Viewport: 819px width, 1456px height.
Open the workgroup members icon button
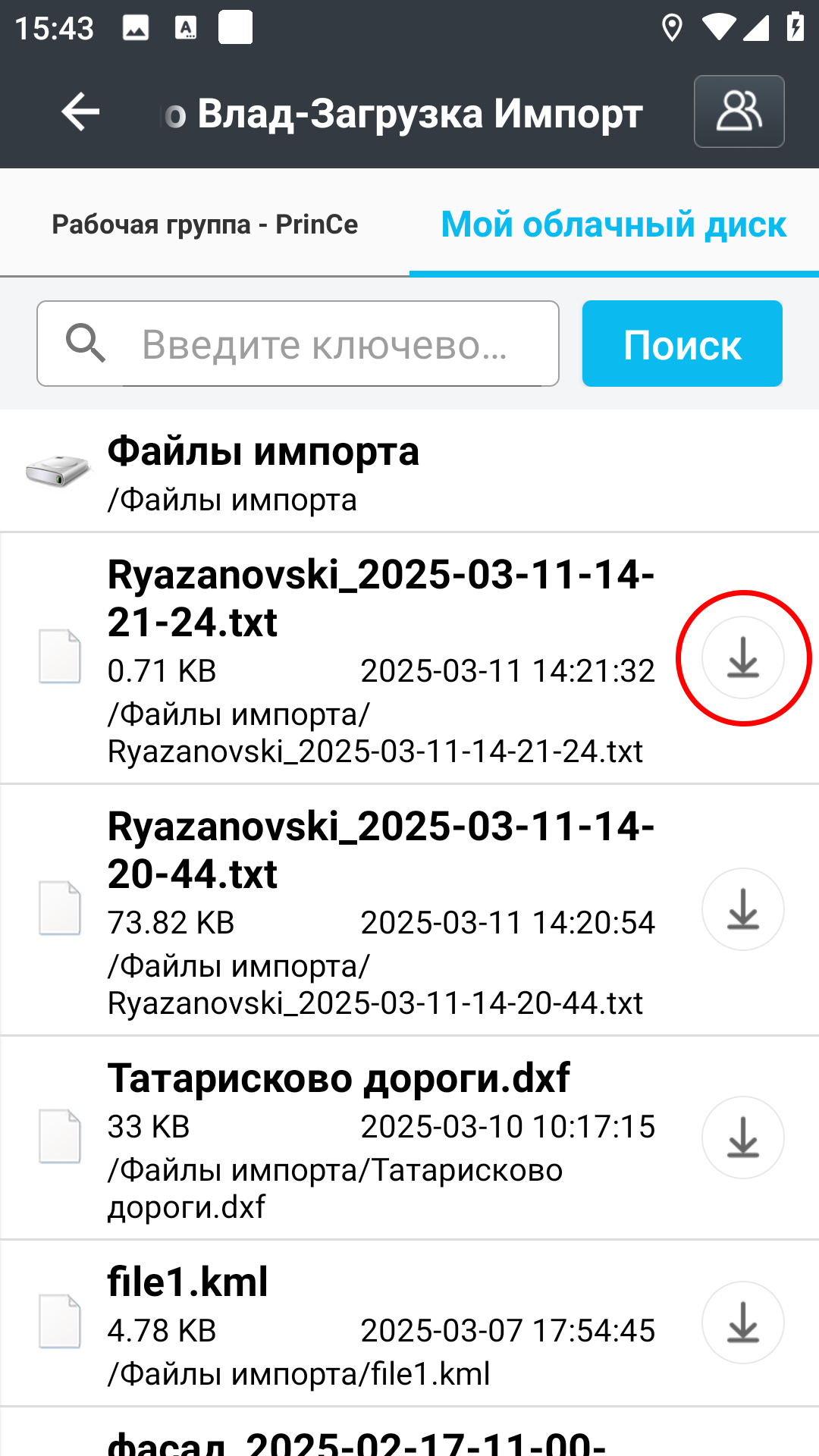(739, 111)
